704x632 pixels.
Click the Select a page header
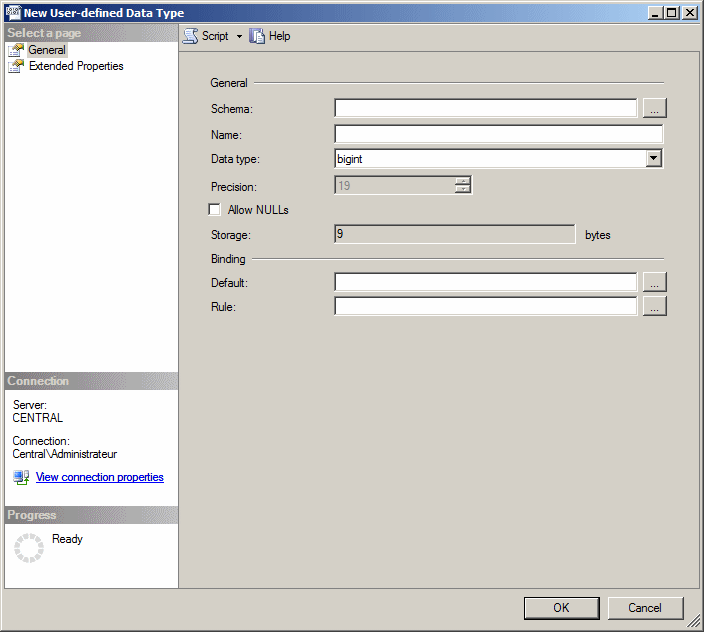point(91,33)
